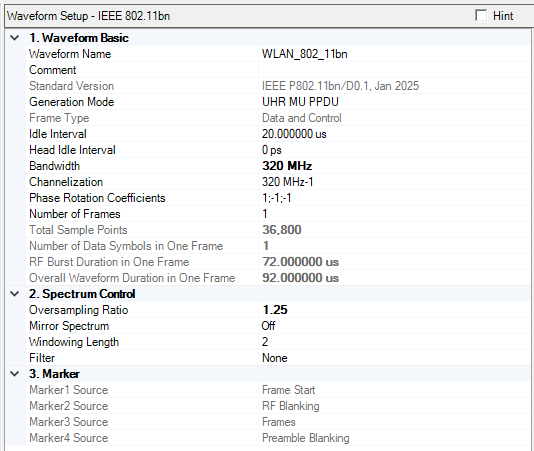This screenshot has height=451, width=534.
Task: Collapse the Spectrum Control section
Action: (15, 294)
